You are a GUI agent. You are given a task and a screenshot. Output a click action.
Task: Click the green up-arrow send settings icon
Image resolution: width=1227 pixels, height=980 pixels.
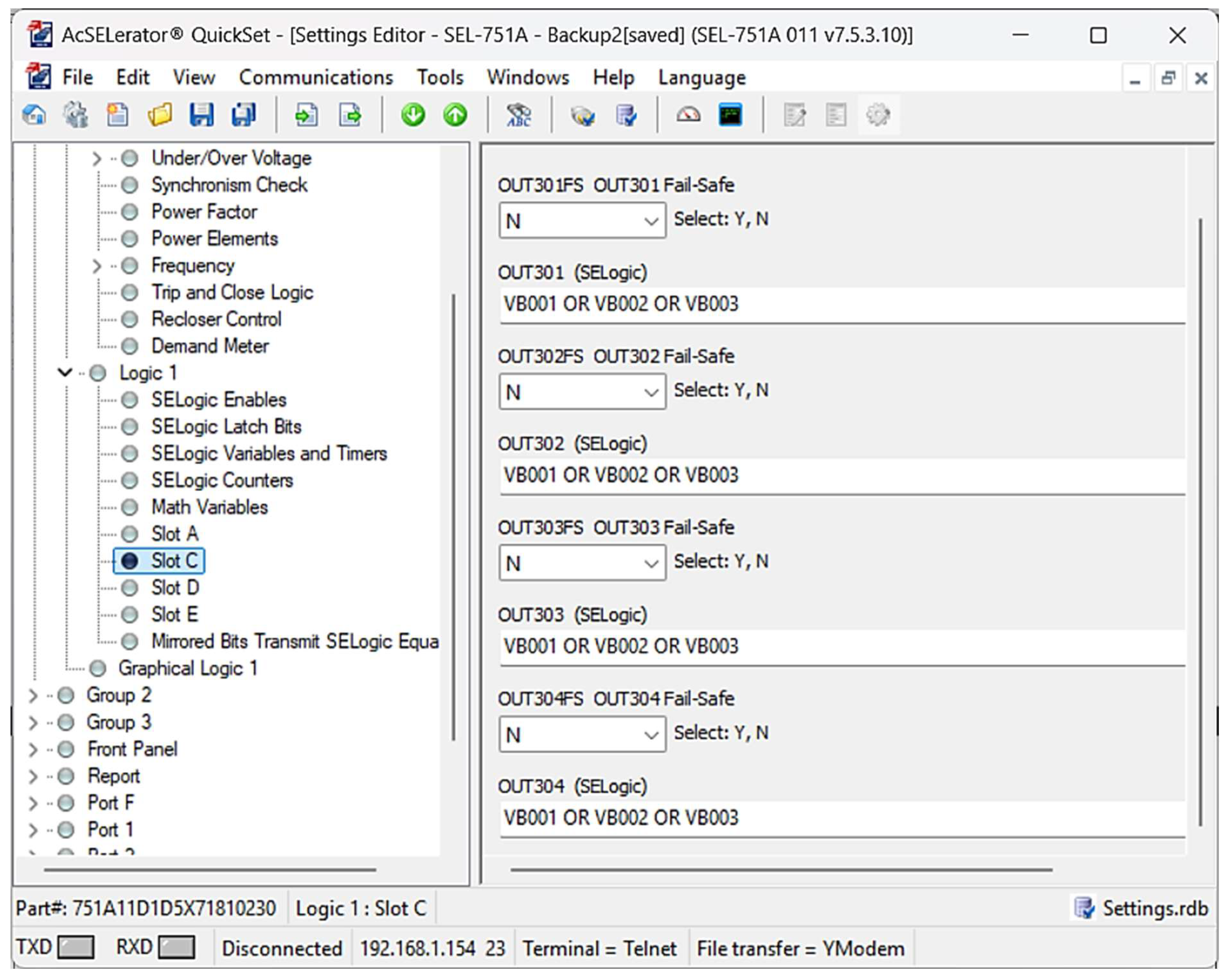pyautogui.click(x=455, y=115)
